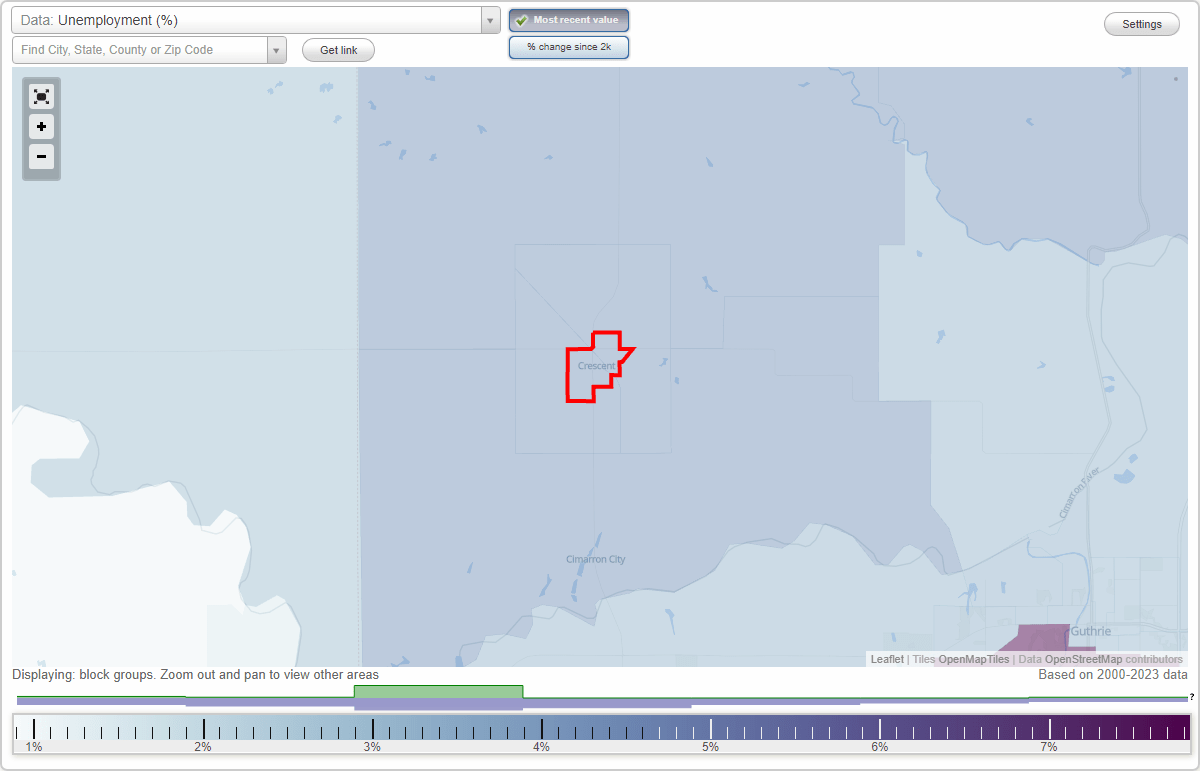Screen dimensions: 1200x771
Task: Click the dropdown arrow on the Data selector
Action: click(488, 20)
